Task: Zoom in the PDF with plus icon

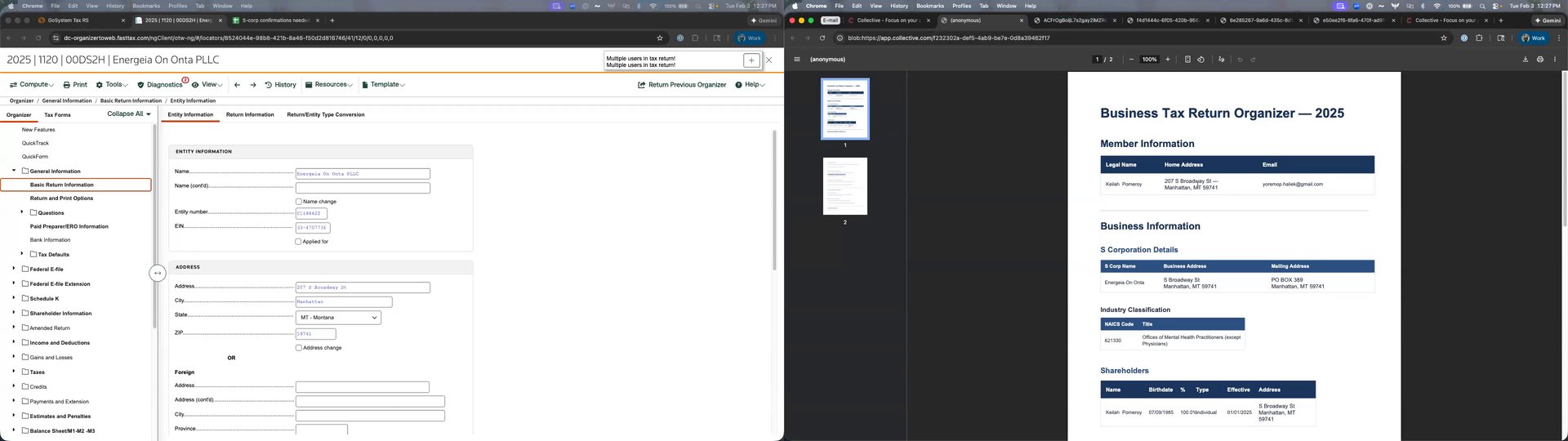Action: click(1168, 59)
